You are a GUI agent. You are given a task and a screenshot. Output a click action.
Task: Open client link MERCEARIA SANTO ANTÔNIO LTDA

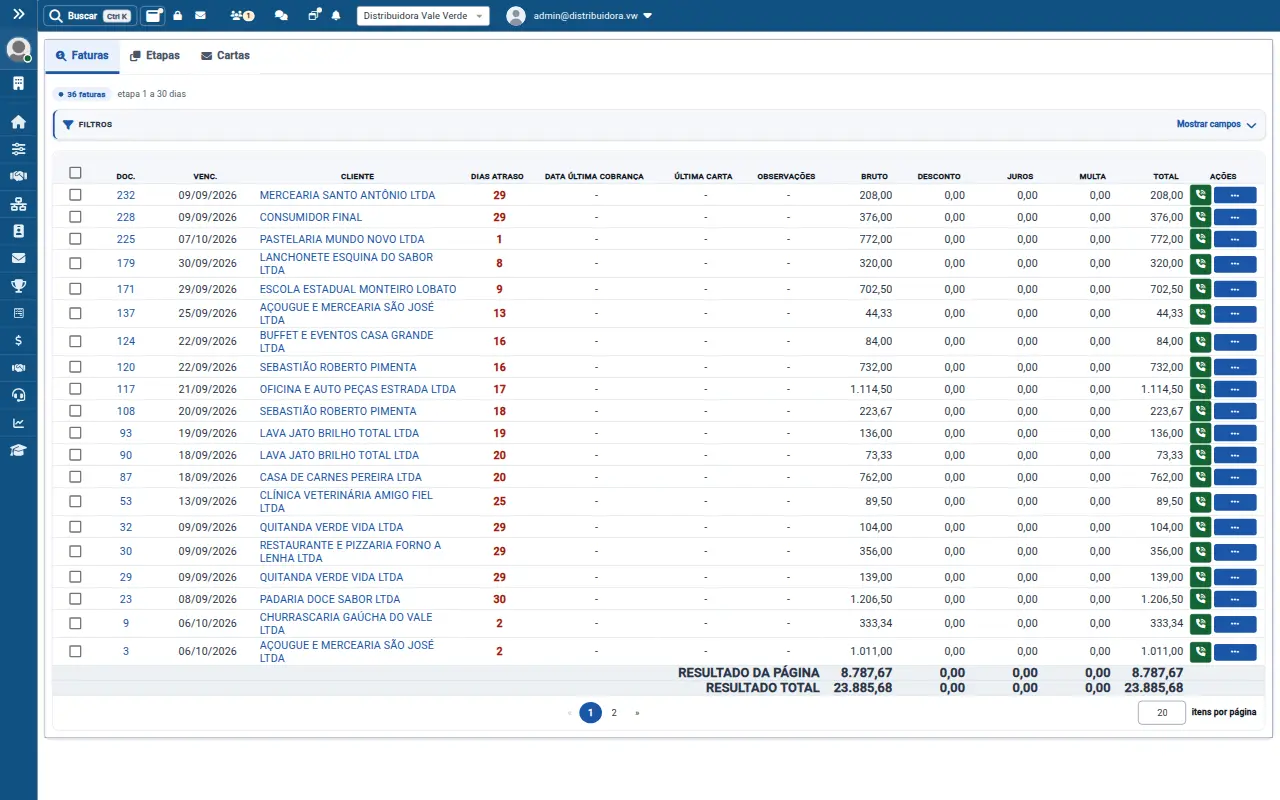(x=347, y=195)
